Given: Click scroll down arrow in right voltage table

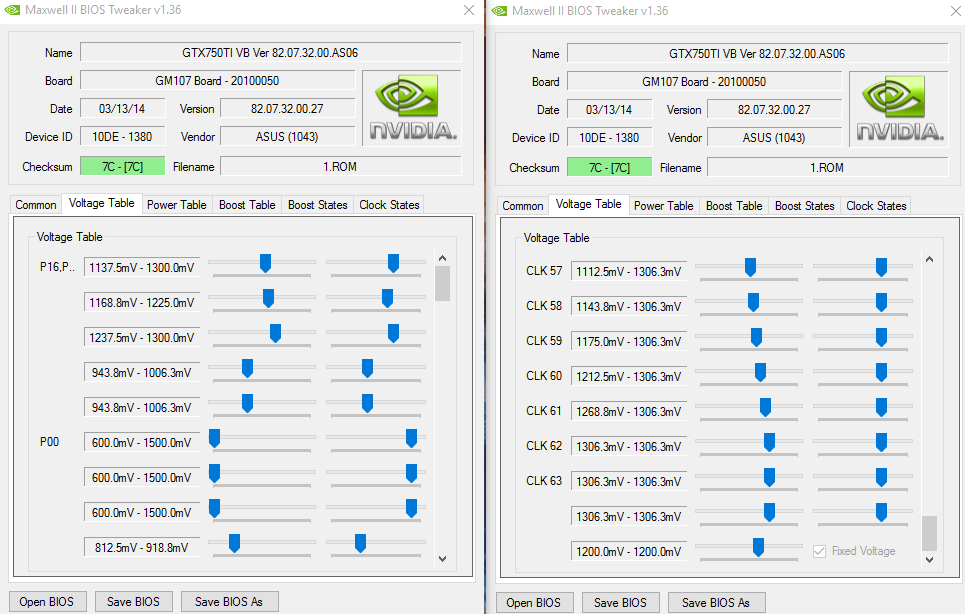Looking at the screenshot, I should (929, 560).
